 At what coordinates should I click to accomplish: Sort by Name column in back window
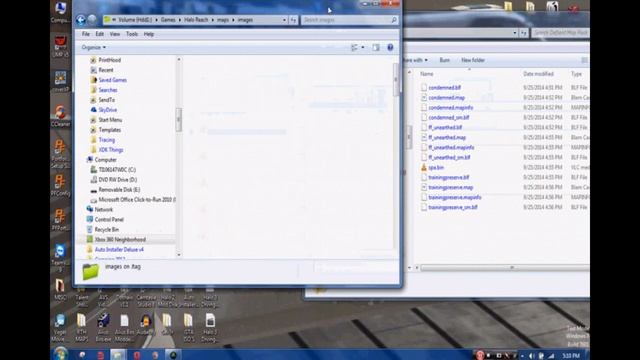click(427, 74)
